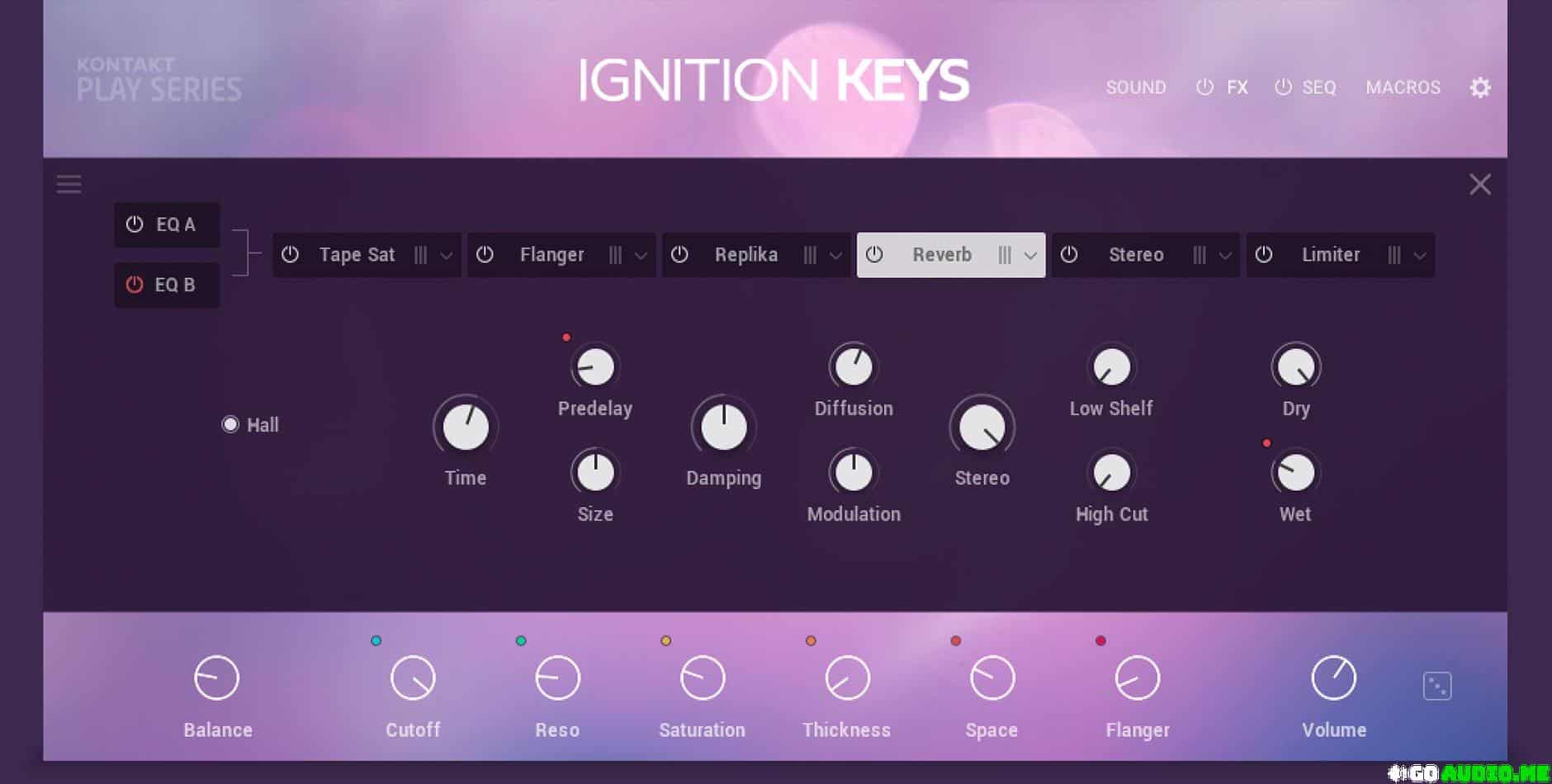Click the Dry knob

1296,366
